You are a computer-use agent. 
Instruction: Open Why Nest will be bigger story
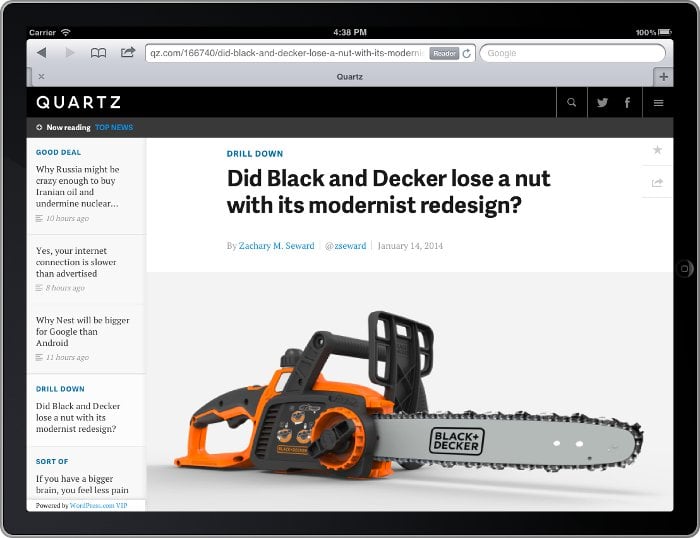83,331
